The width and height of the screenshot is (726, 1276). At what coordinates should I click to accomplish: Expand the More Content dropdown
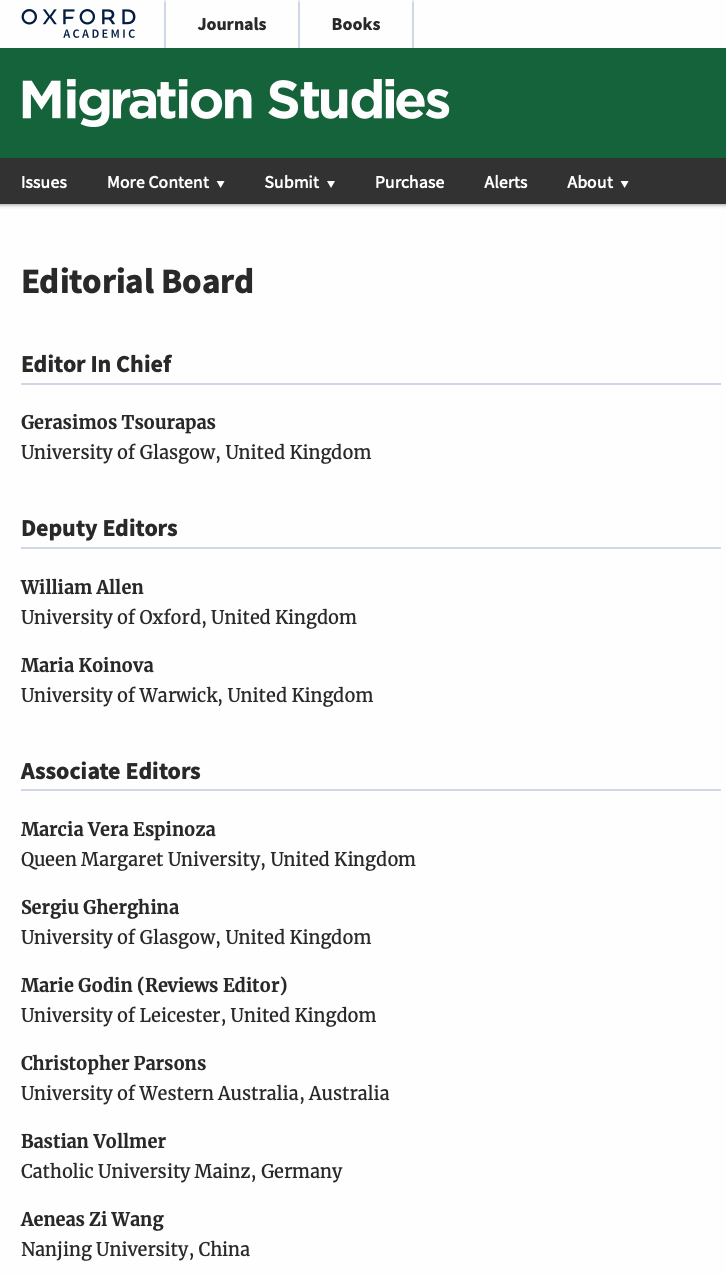pyautogui.click(x=166, y=182)
